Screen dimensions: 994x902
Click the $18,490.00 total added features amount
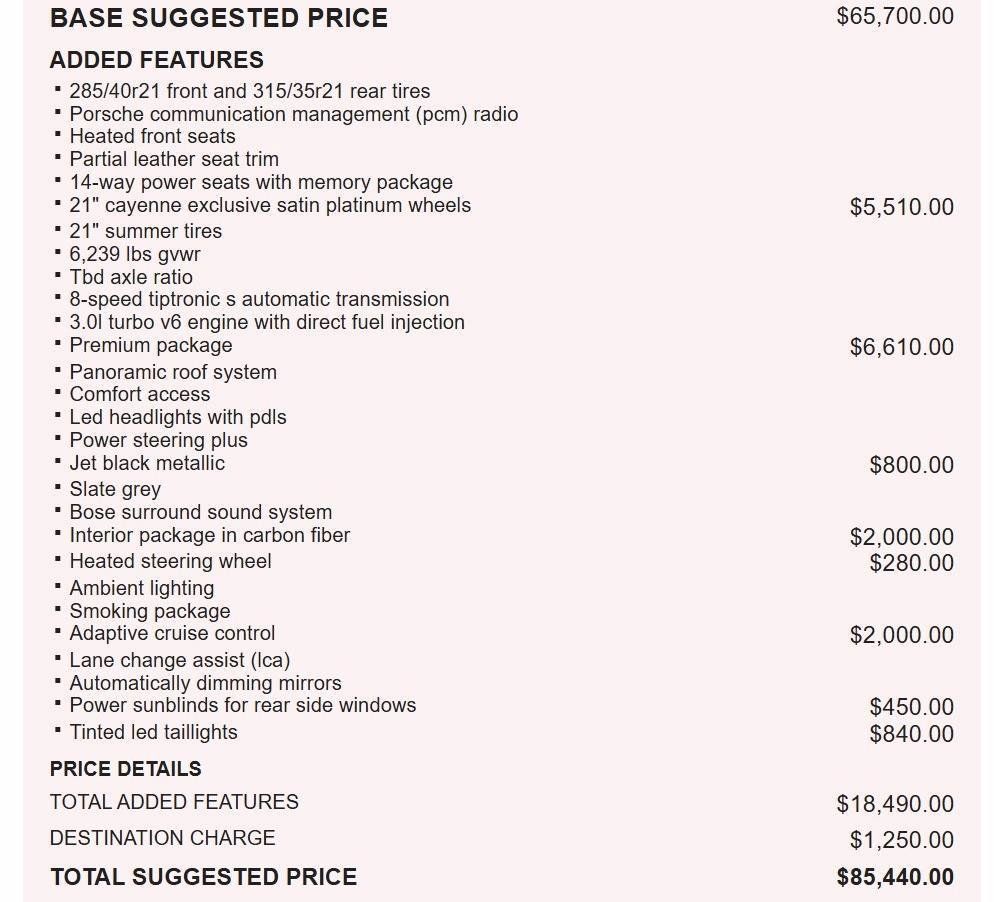[x=895, y=804]
